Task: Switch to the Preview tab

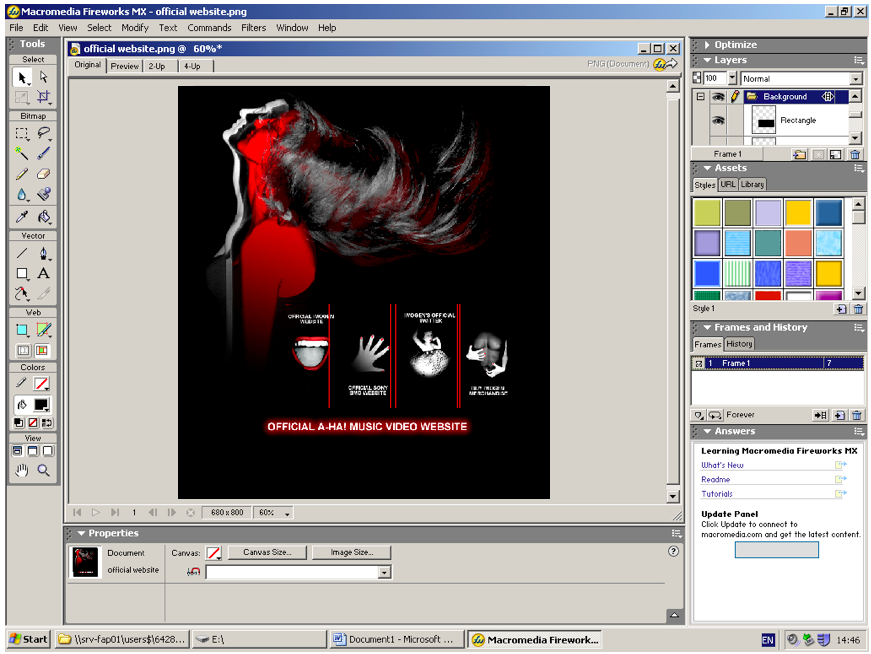Action: pyautogui.click(x=124, y=66)
